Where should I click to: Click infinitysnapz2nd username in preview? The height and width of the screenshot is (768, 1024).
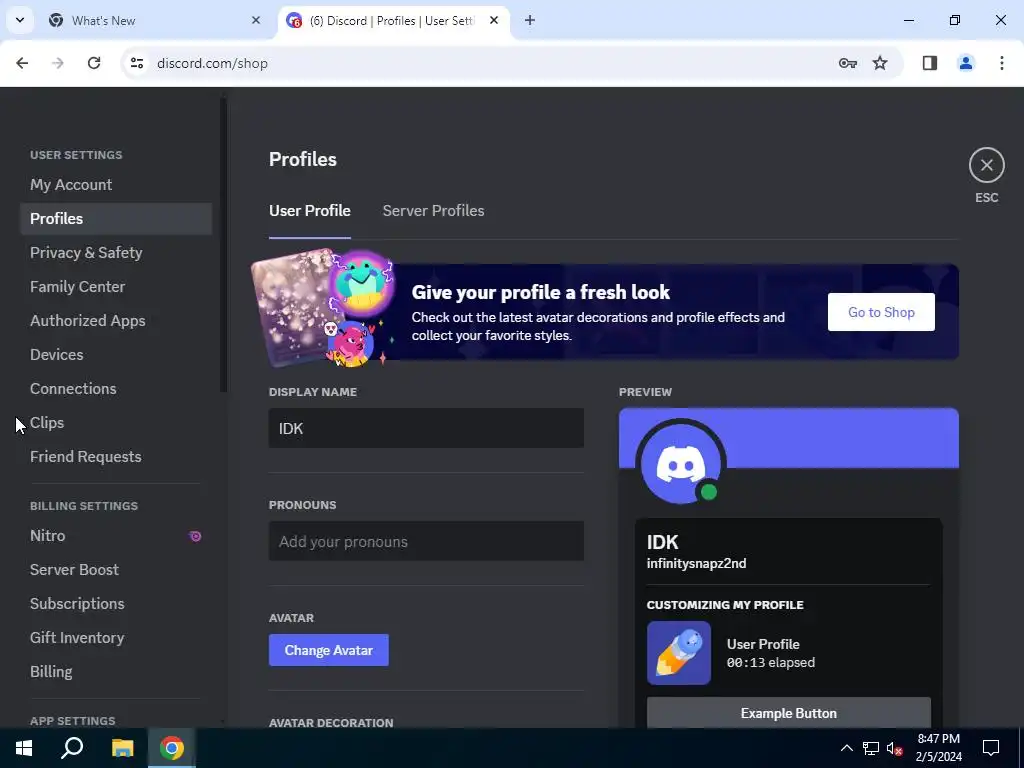pos(696,564)
